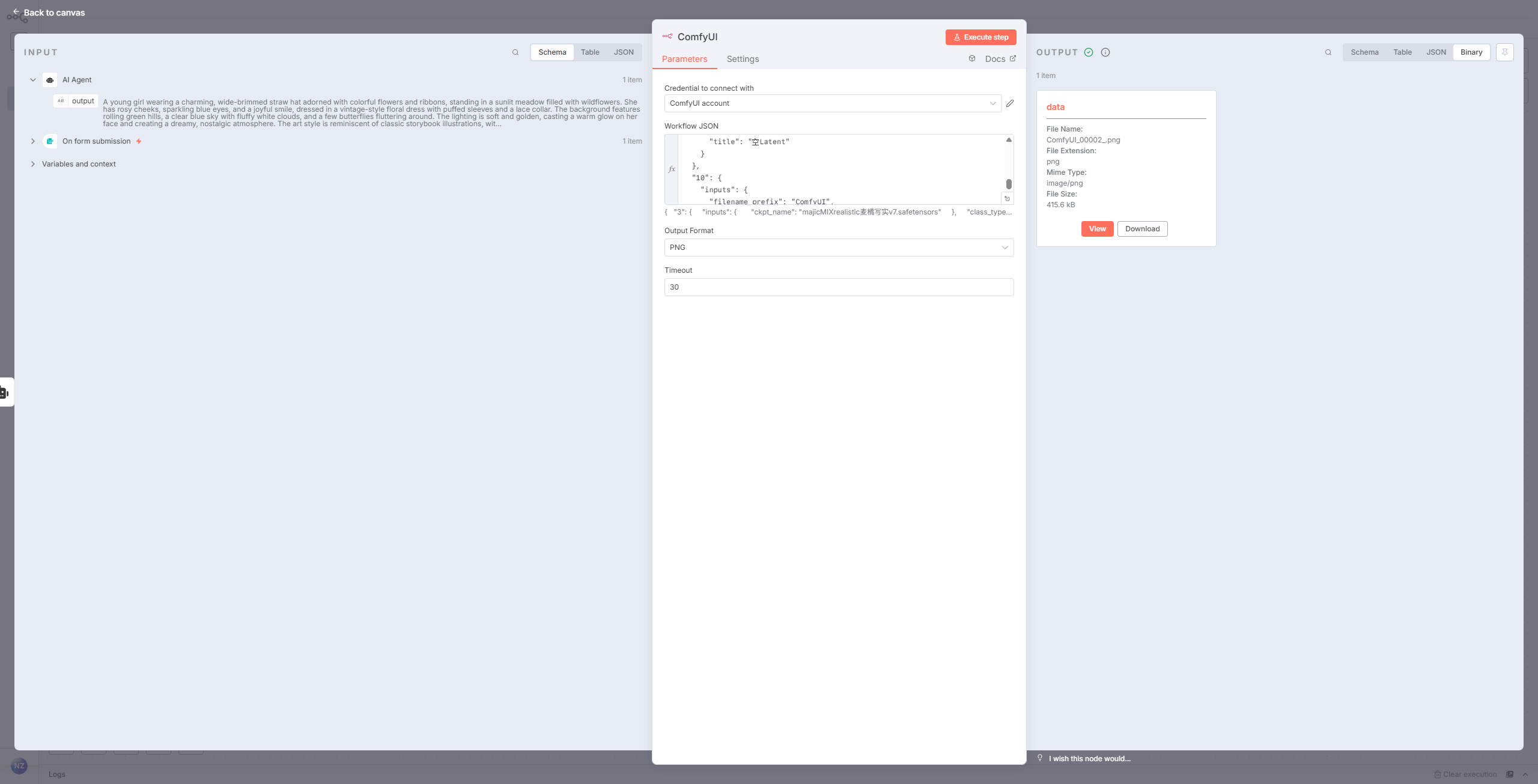Open the NZ user avatar
The height and width of the screenshot is (784, 1538).
pyautogui.click(x=19, y=766)
